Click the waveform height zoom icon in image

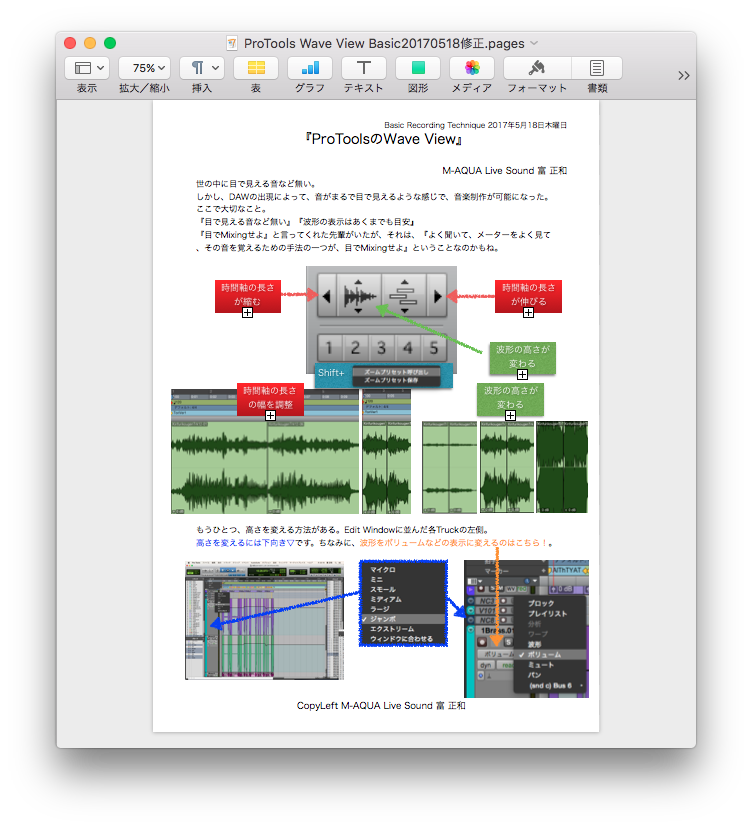coord(359,296)
